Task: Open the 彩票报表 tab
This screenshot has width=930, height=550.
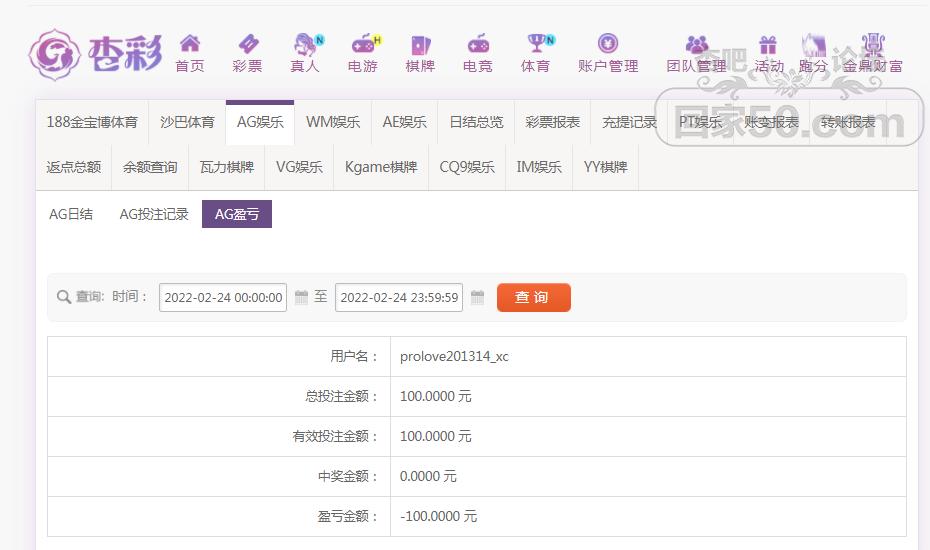Action: click(x=552, y=122)
